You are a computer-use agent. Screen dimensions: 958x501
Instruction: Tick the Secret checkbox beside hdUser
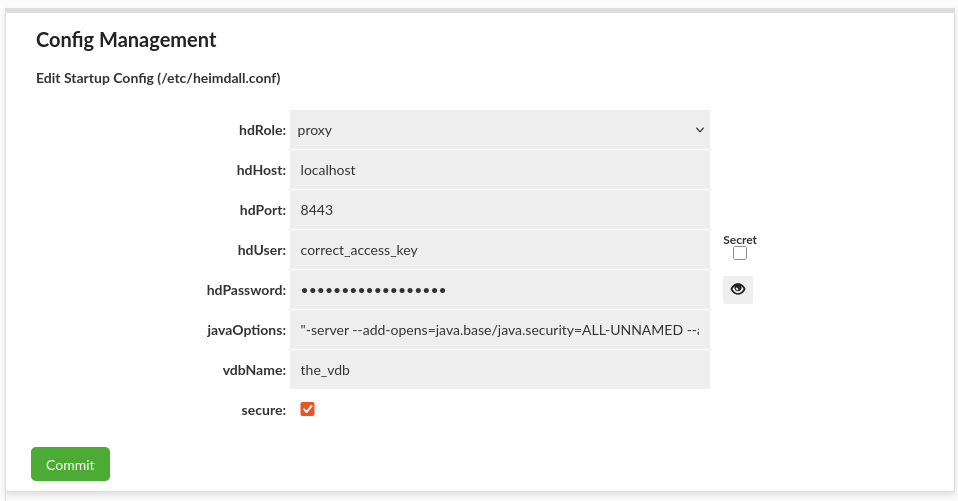[740, 253]
